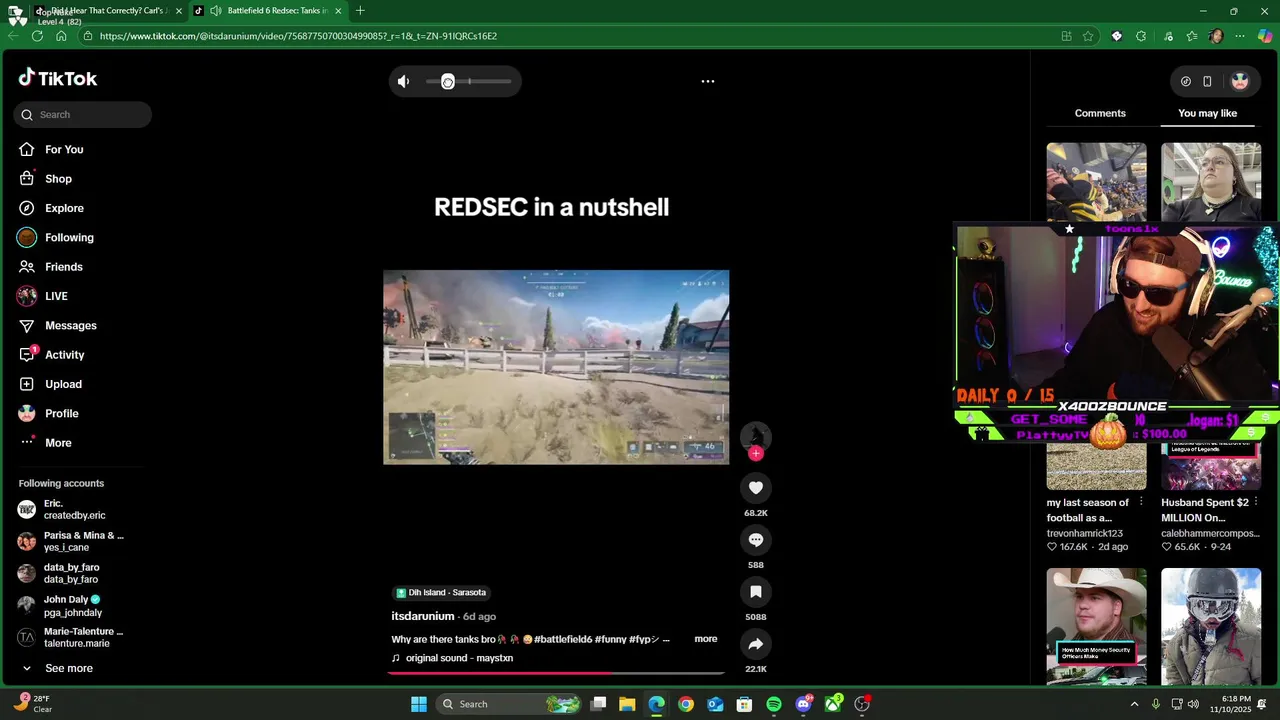1280x720 pixels.
Task: Click the TikTok search field
Action: tap(83, 115)
